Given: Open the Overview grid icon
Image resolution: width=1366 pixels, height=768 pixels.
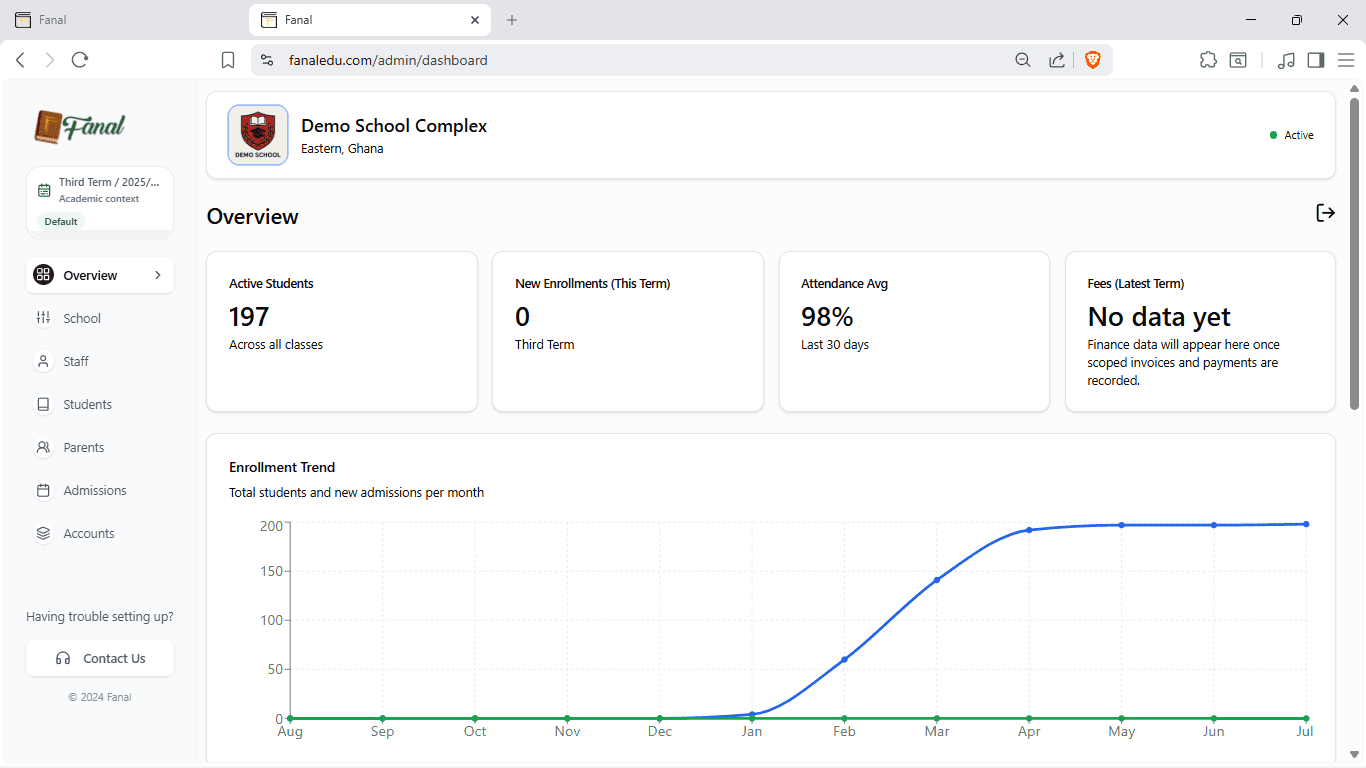Looking at the screenshot, I should pyautogui.click(x=43, y=275).
